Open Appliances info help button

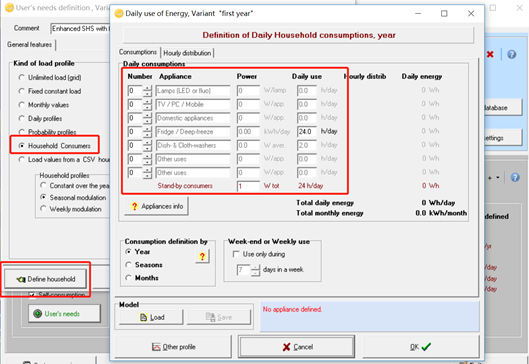tap(157, 206)
